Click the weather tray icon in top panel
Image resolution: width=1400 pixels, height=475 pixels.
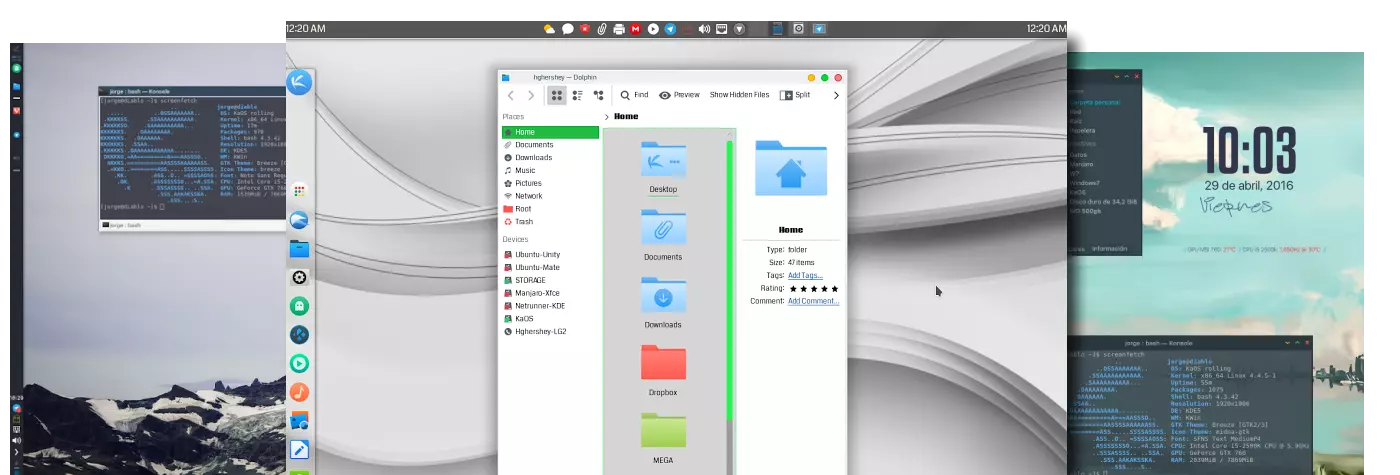tap(549, 29)
